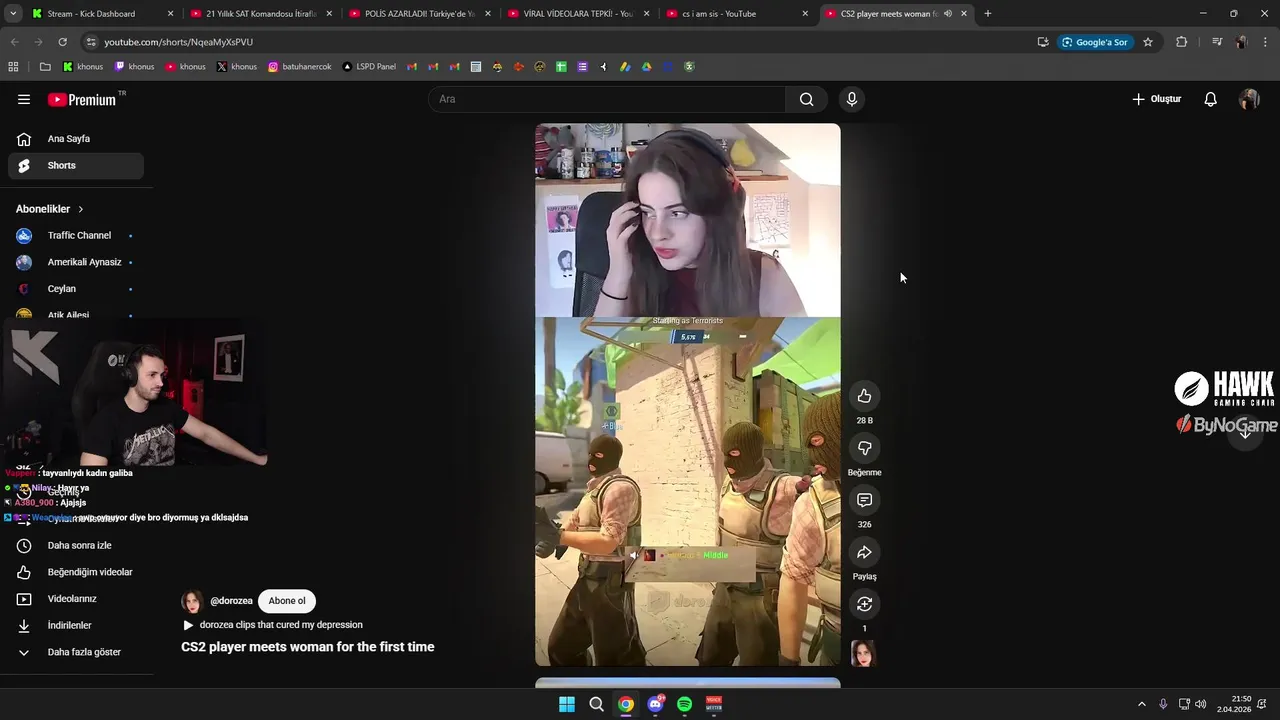
Task: Open the LSPD Panel bookmark
Action: [369, 67]
